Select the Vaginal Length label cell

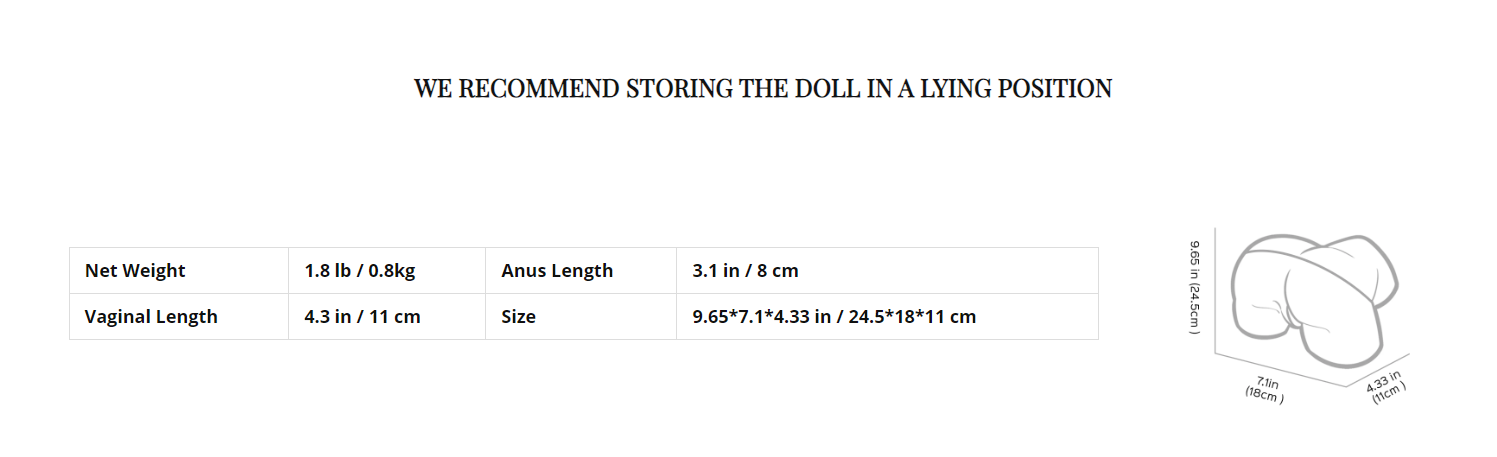[x=179, y=317]
